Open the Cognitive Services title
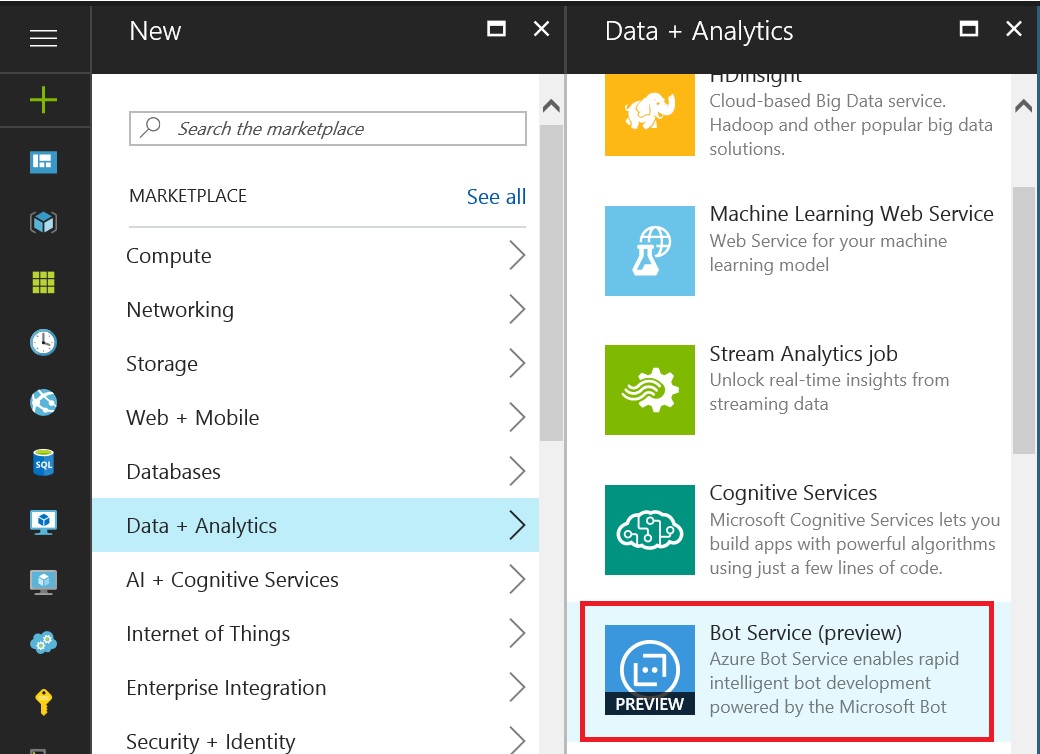The width and height of the screenshot is (1040, 754). [x=793, y=493]
